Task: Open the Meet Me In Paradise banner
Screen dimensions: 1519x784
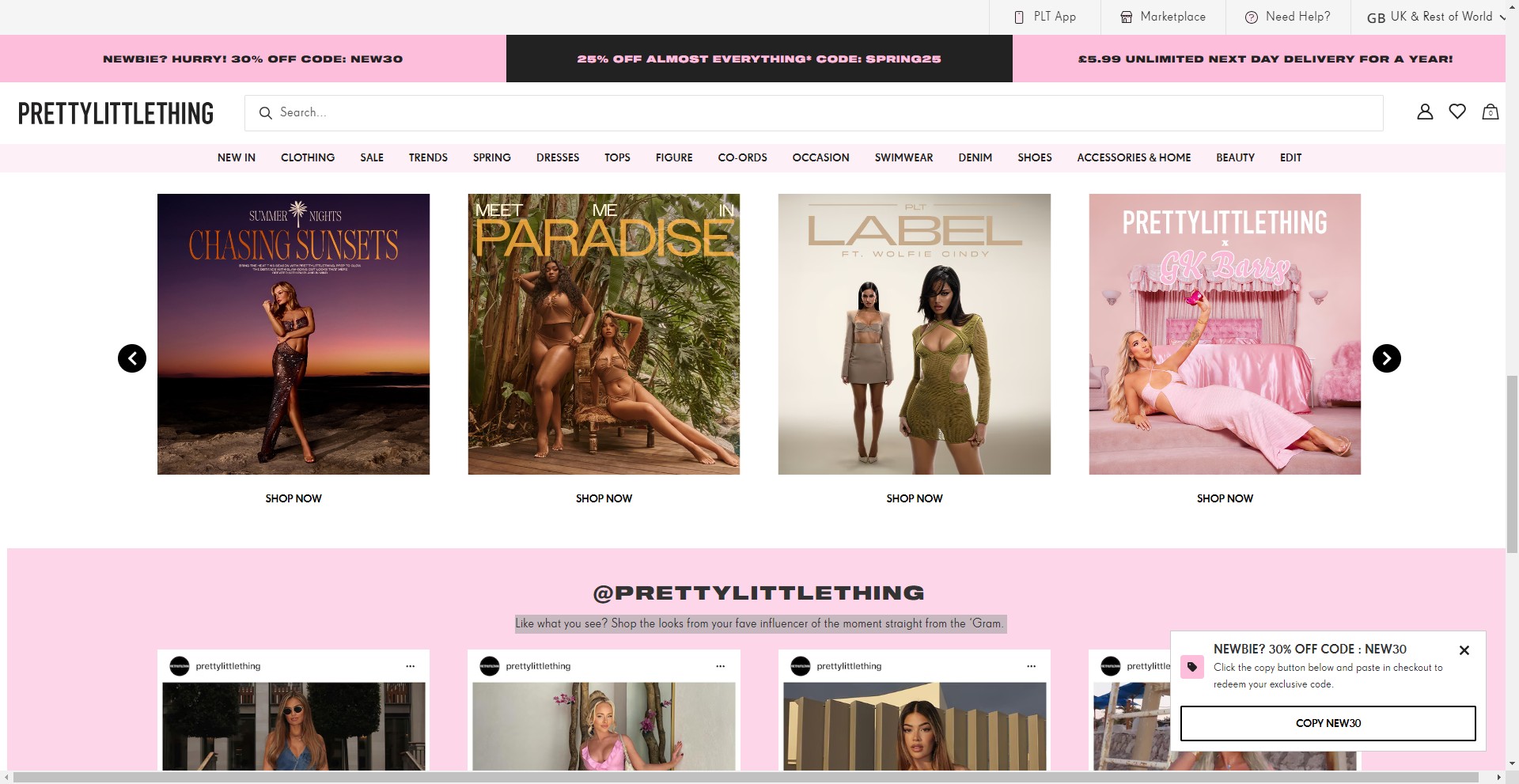Action: (604, 334)
